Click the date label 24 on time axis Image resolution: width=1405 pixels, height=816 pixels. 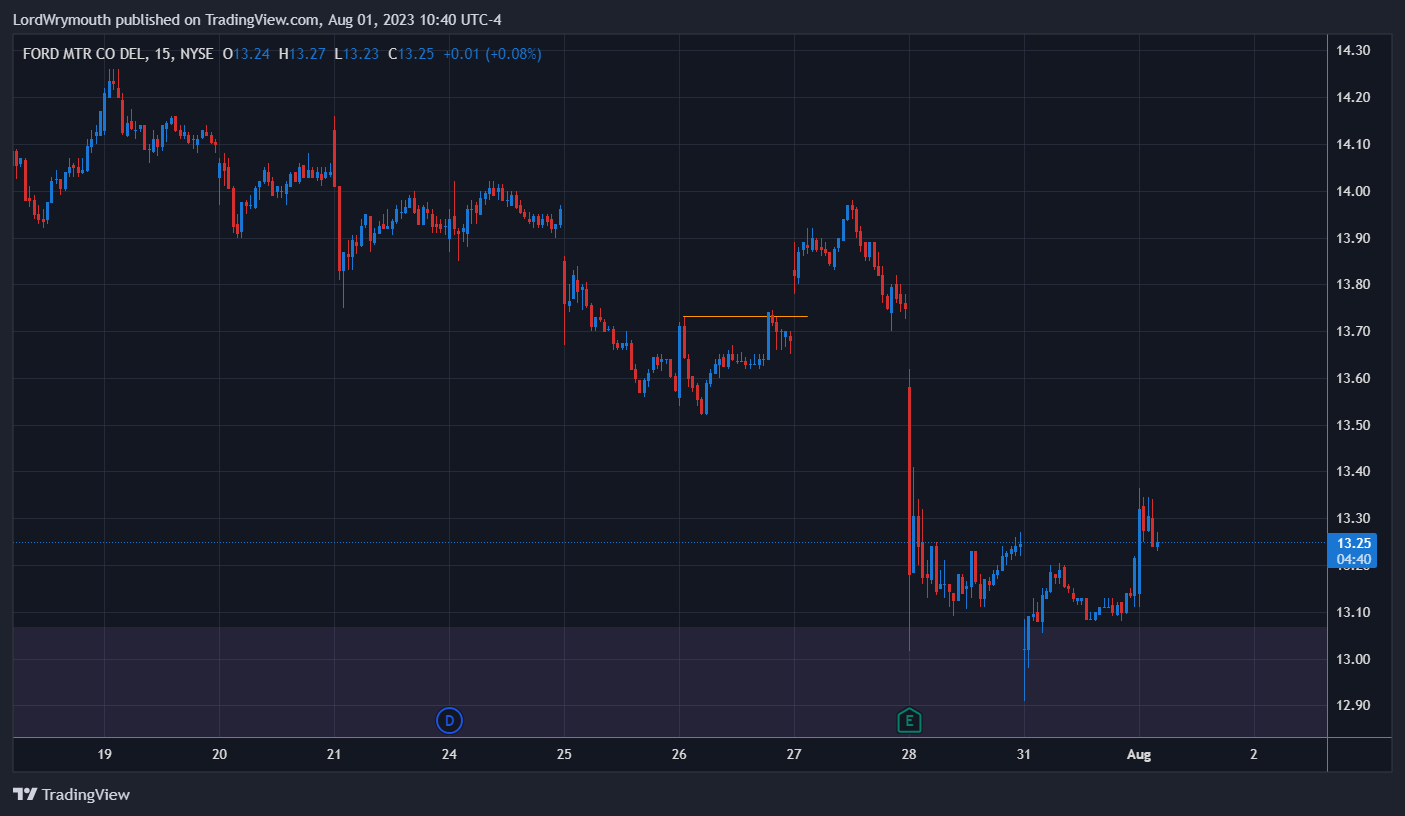click(x=449, y=755)
